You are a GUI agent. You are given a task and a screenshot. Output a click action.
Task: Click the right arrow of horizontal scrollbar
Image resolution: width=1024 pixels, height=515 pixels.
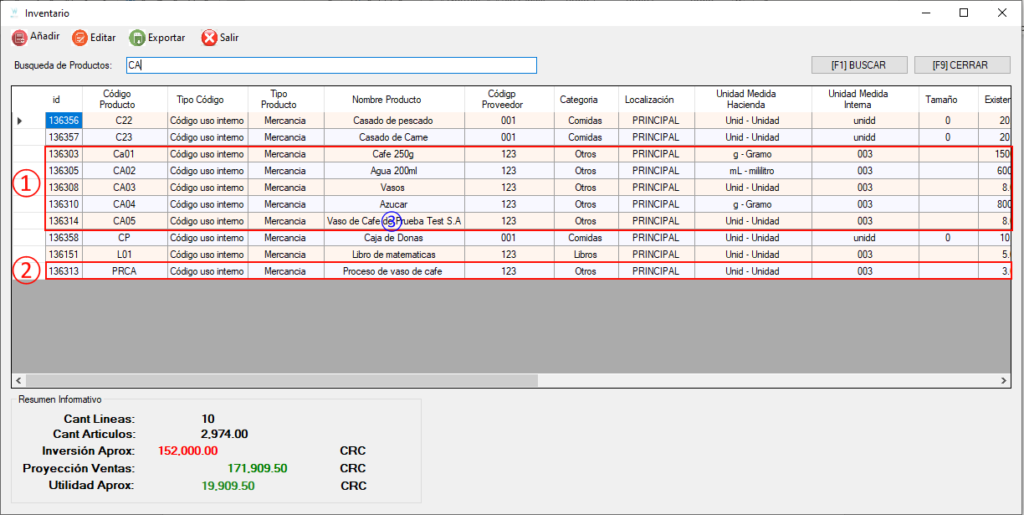click(x=1004, y=381)
